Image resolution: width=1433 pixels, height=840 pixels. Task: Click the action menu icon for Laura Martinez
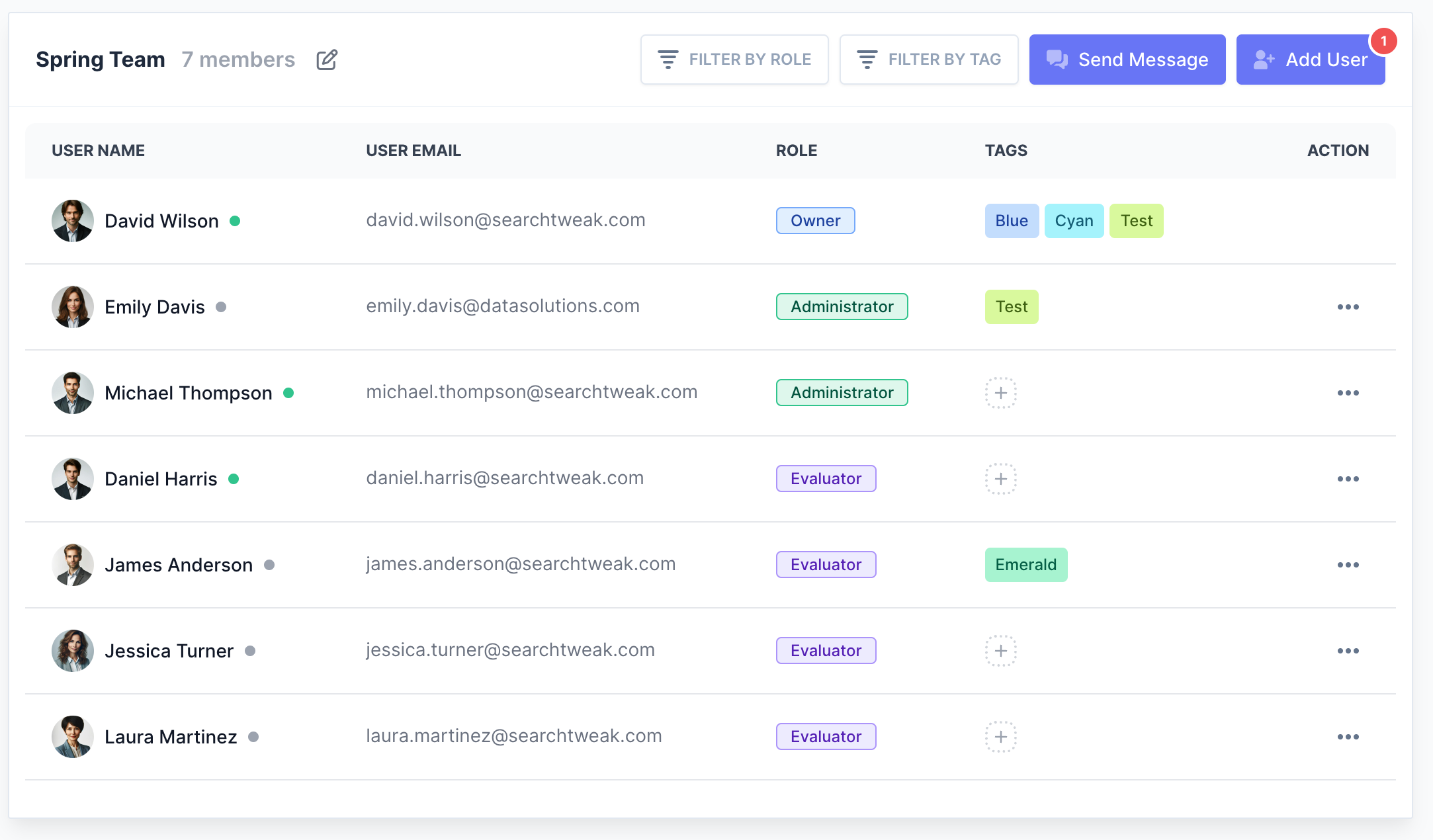(1350, 736)
